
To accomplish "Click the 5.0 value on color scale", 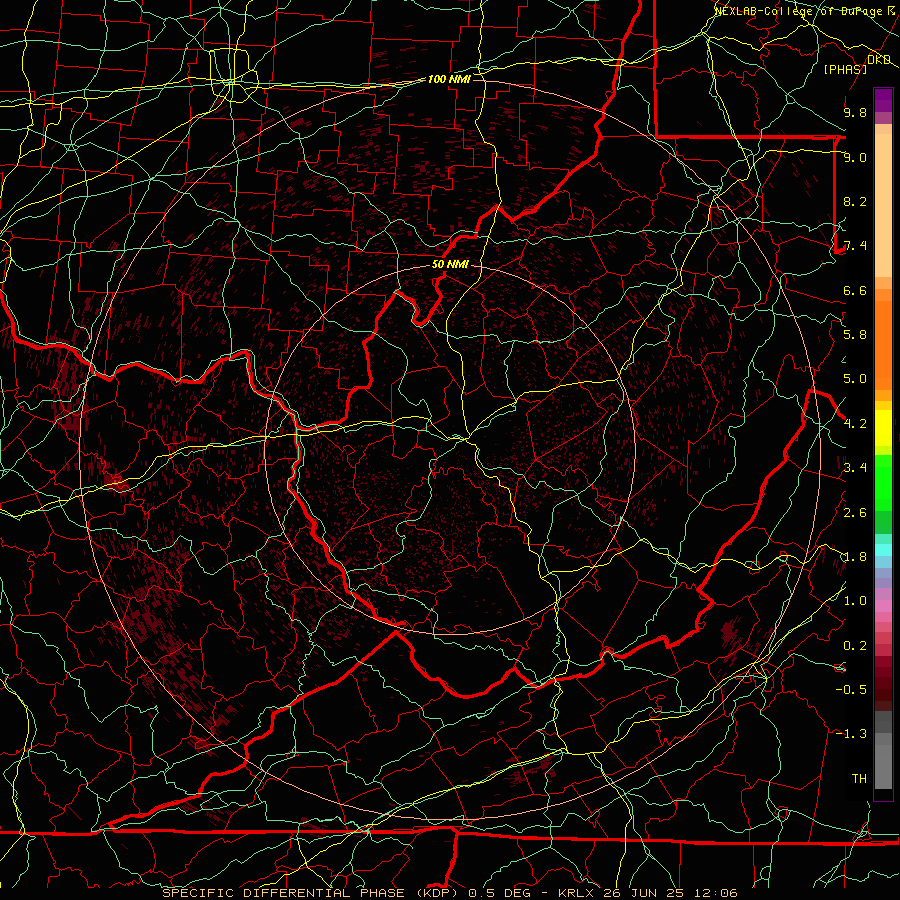I will [x=855, y=379].
